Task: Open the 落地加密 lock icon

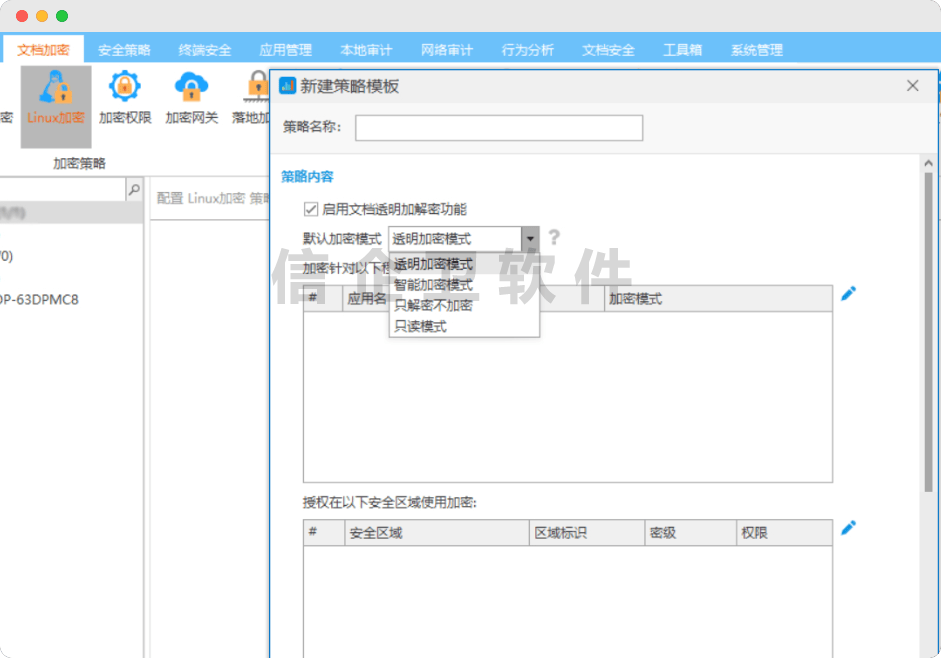Action: [x=258, y=90]
